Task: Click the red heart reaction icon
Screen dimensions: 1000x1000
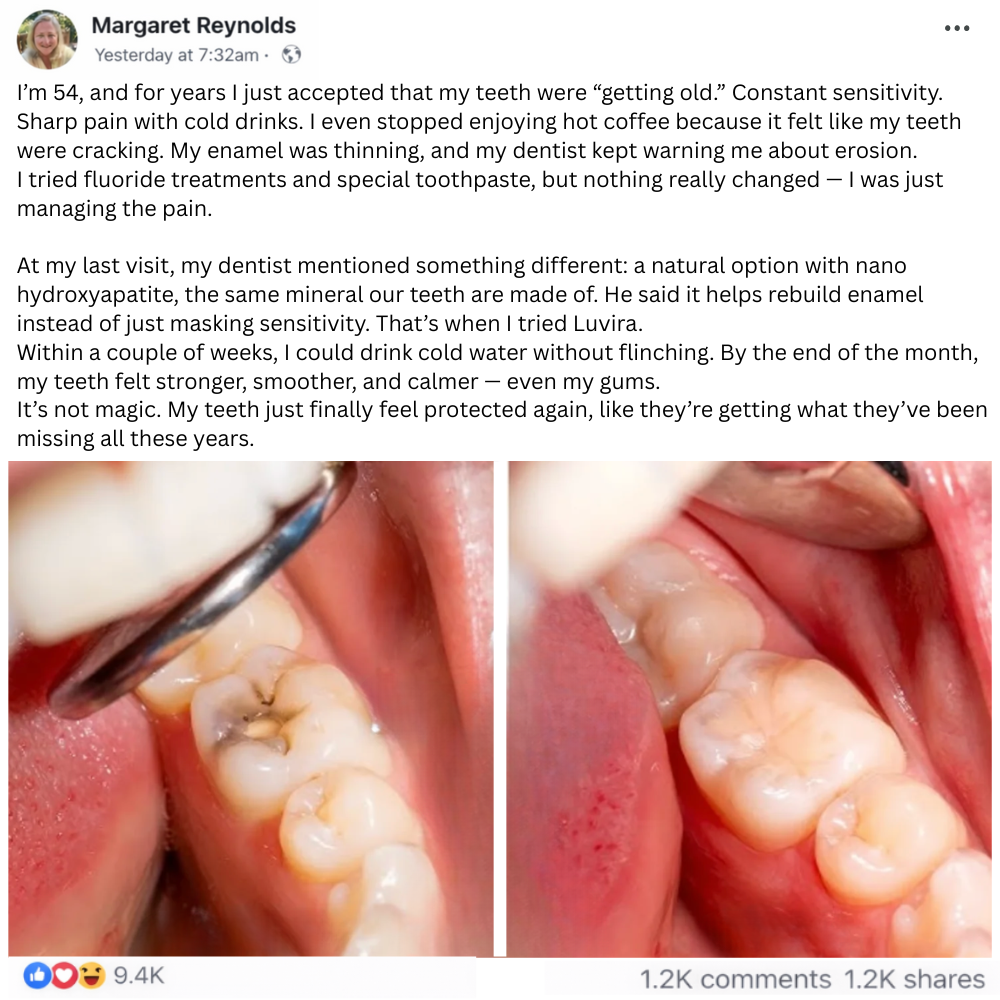Action: 64,975
